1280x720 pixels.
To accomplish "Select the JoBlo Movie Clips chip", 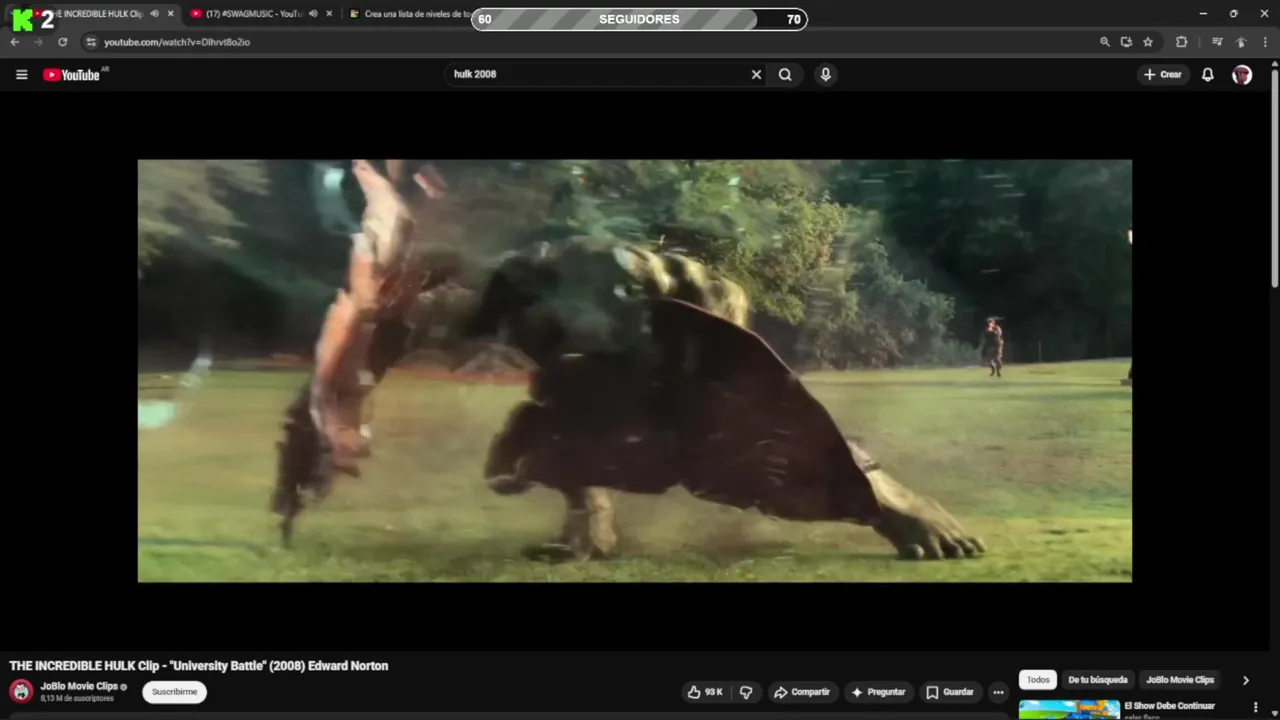I will (x=1180, y=680).
